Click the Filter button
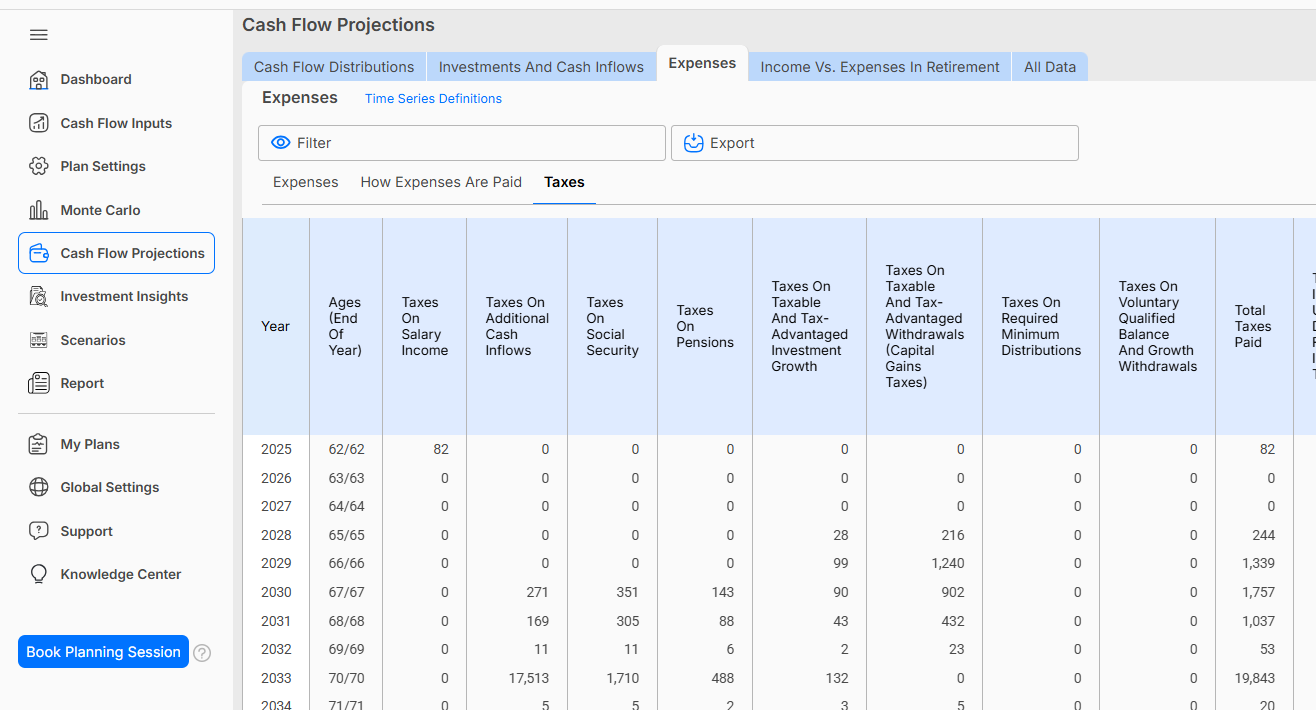Viewport: 1316px width, 710px height. pos(462,143)
